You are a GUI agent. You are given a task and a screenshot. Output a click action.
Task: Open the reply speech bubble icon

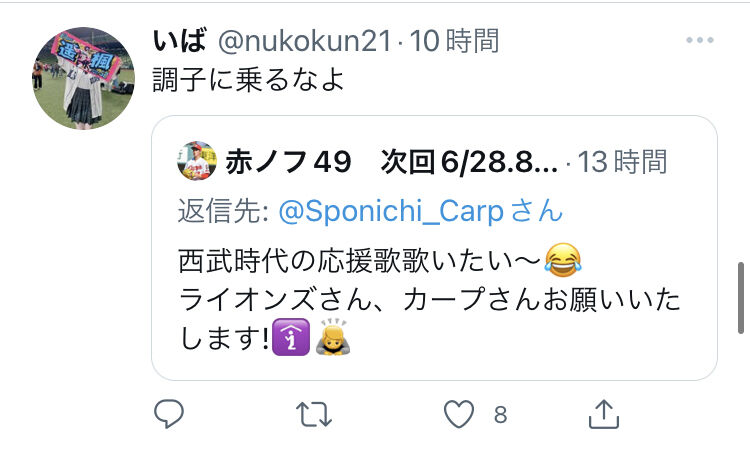point(169,413)
